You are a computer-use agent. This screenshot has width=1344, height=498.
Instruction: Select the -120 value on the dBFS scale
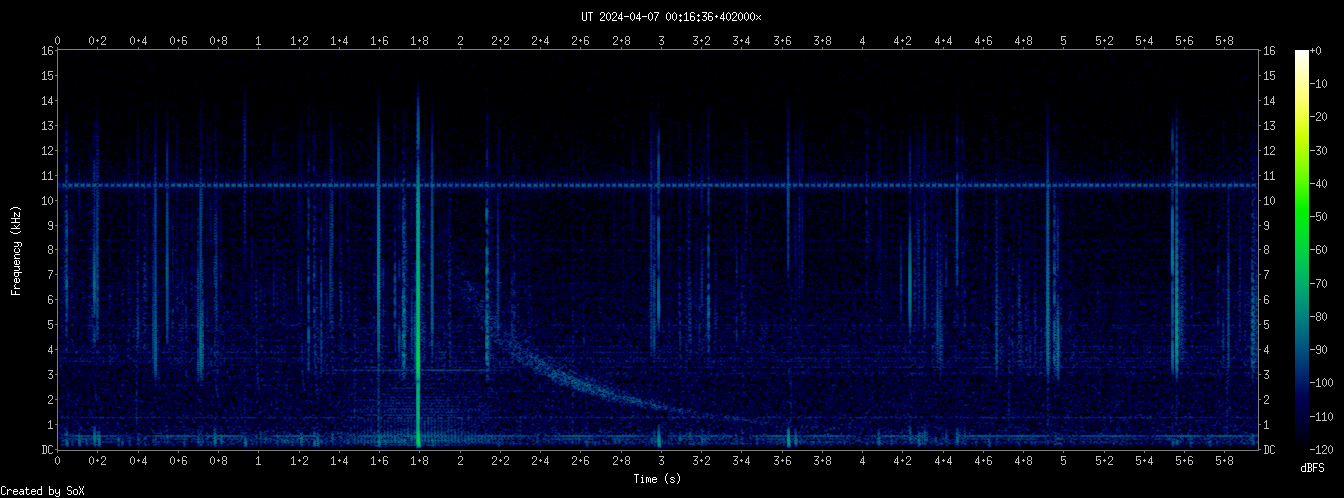tap(1328, 449)
